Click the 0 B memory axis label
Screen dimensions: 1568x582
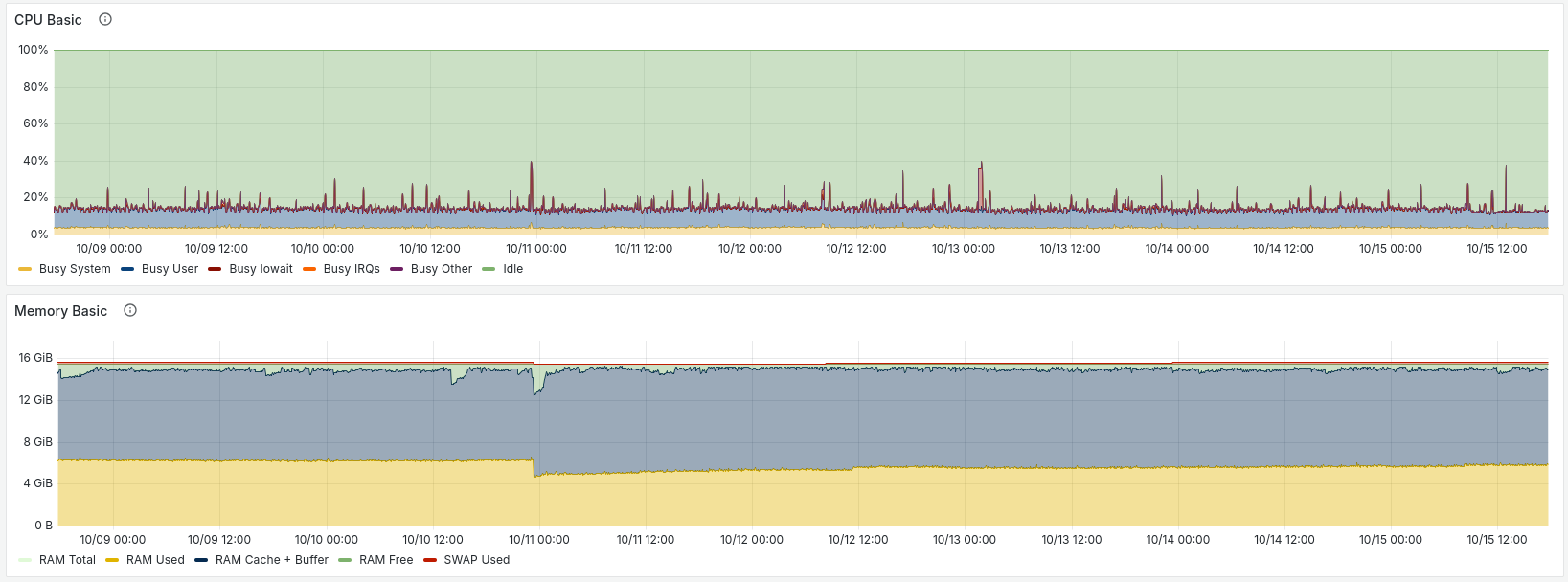click(44, 526)
